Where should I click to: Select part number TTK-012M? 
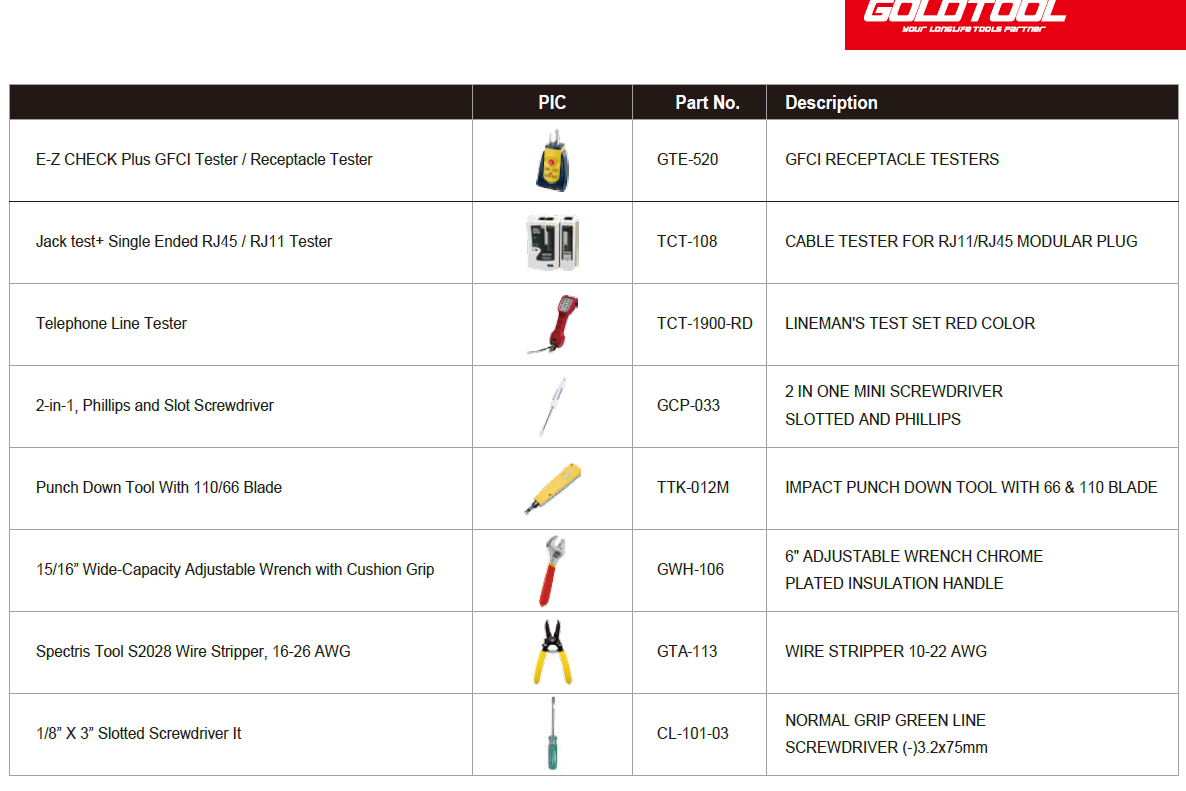click(x=693, y=488)
